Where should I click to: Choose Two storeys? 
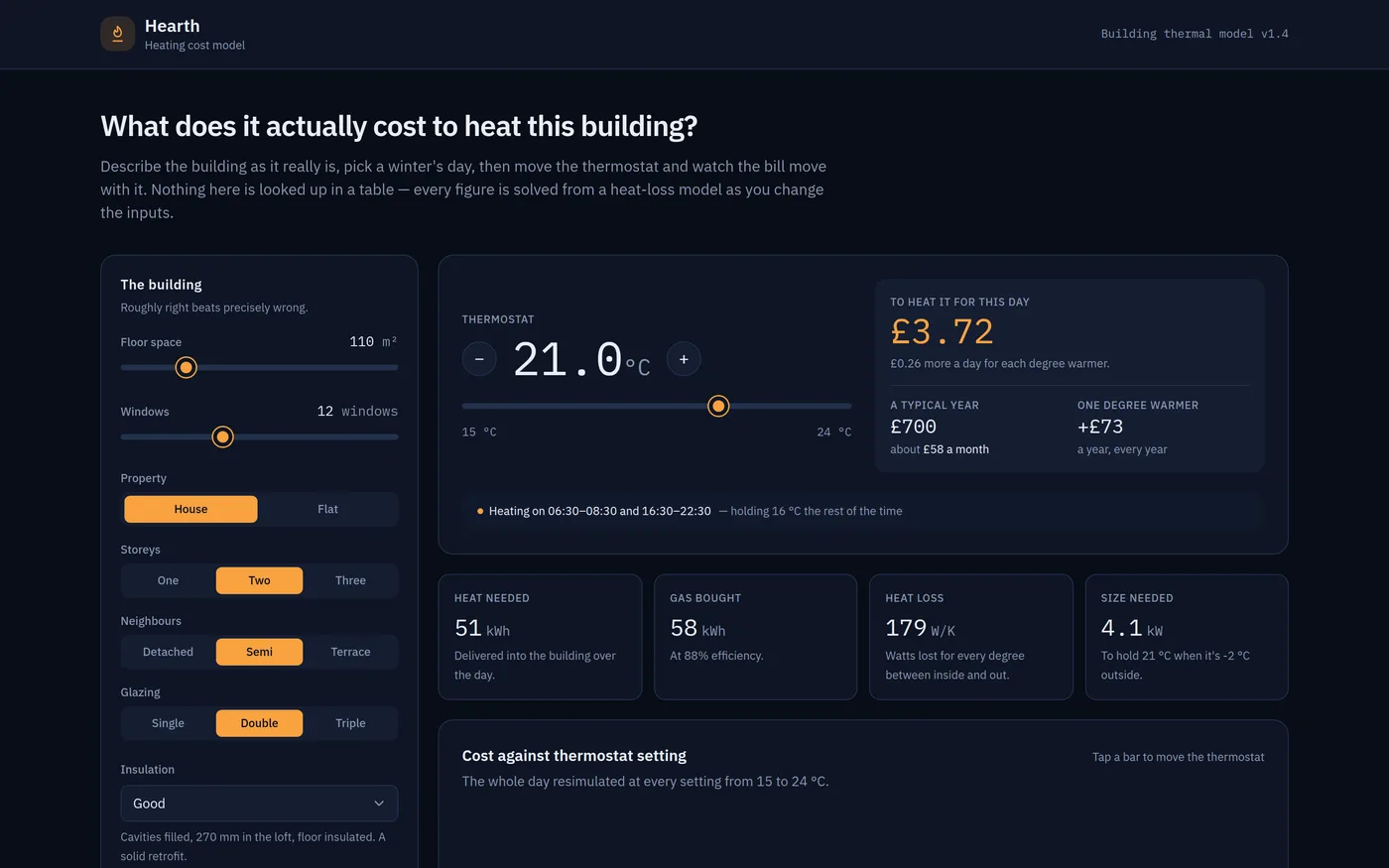(259, 580)
